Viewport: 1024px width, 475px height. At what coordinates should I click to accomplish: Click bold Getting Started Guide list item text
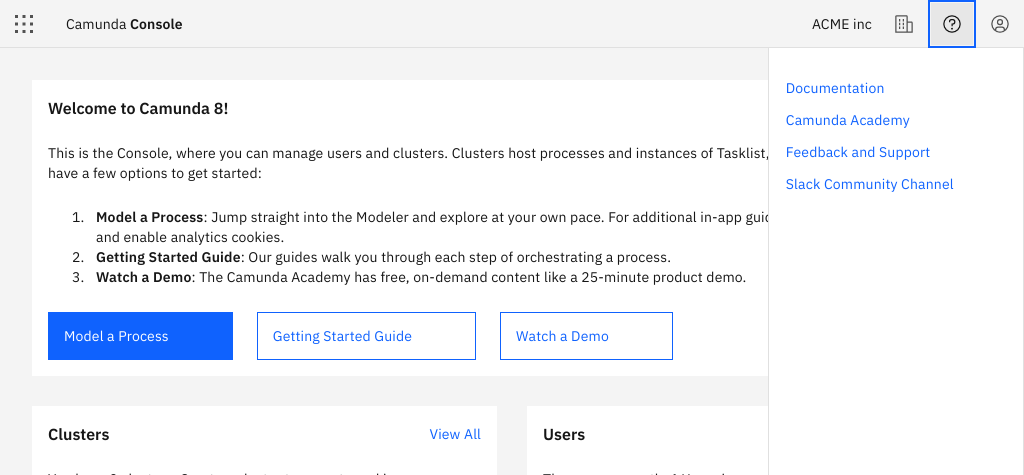point(169,257)
